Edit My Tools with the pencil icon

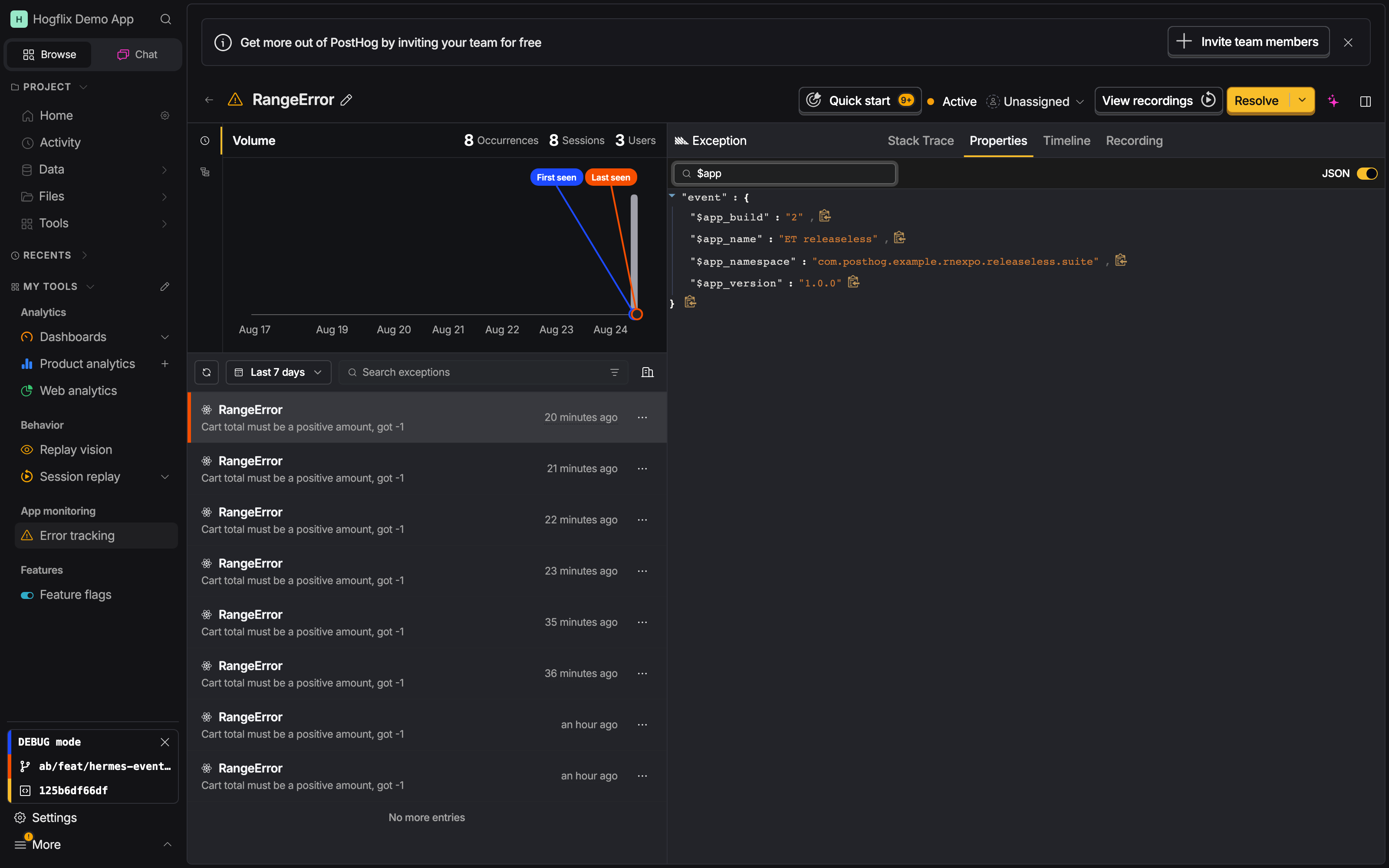165,286
